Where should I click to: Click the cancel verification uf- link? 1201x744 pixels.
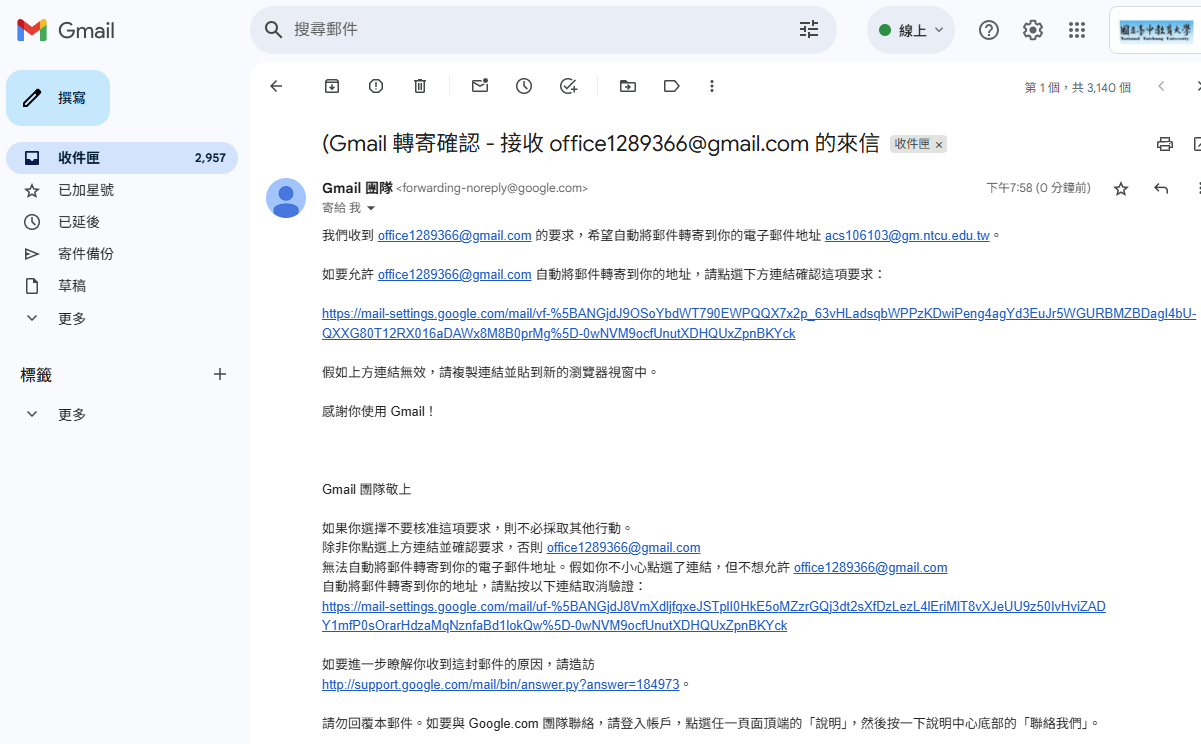click(714, 616)
